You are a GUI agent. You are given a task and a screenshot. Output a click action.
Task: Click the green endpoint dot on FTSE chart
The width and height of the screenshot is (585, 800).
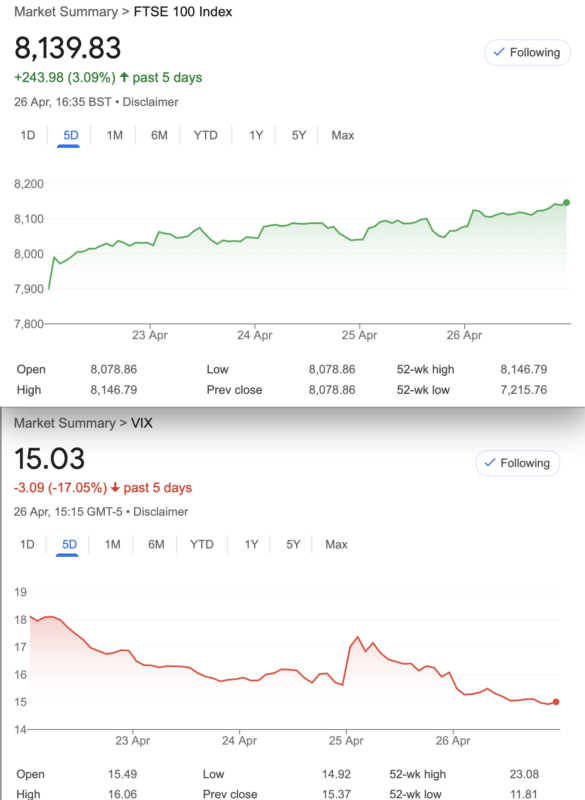pos(566,203)
